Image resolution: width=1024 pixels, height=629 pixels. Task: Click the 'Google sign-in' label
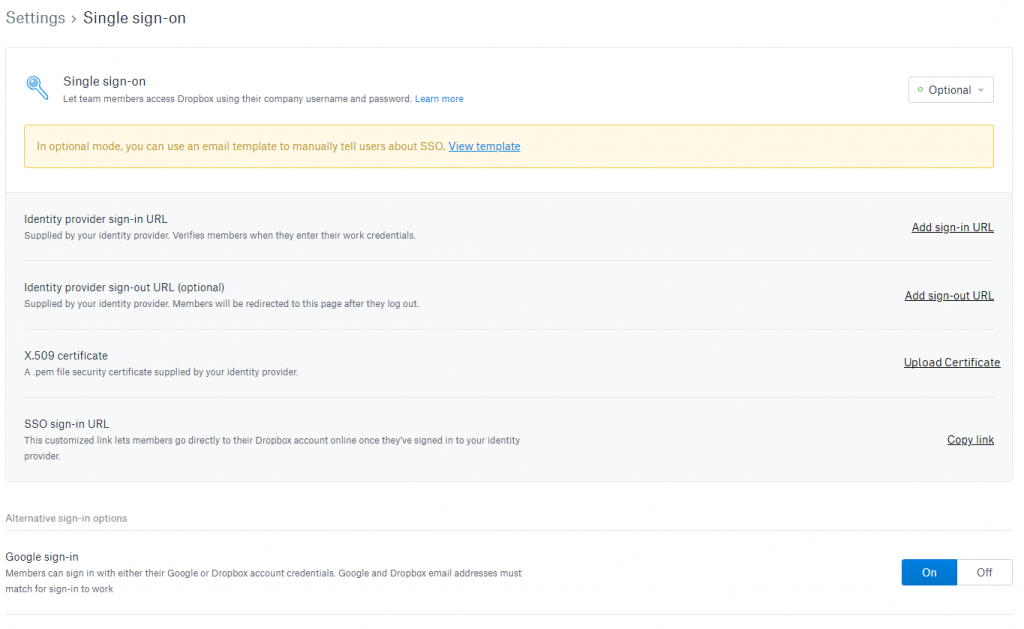click(x=42, y=557)
